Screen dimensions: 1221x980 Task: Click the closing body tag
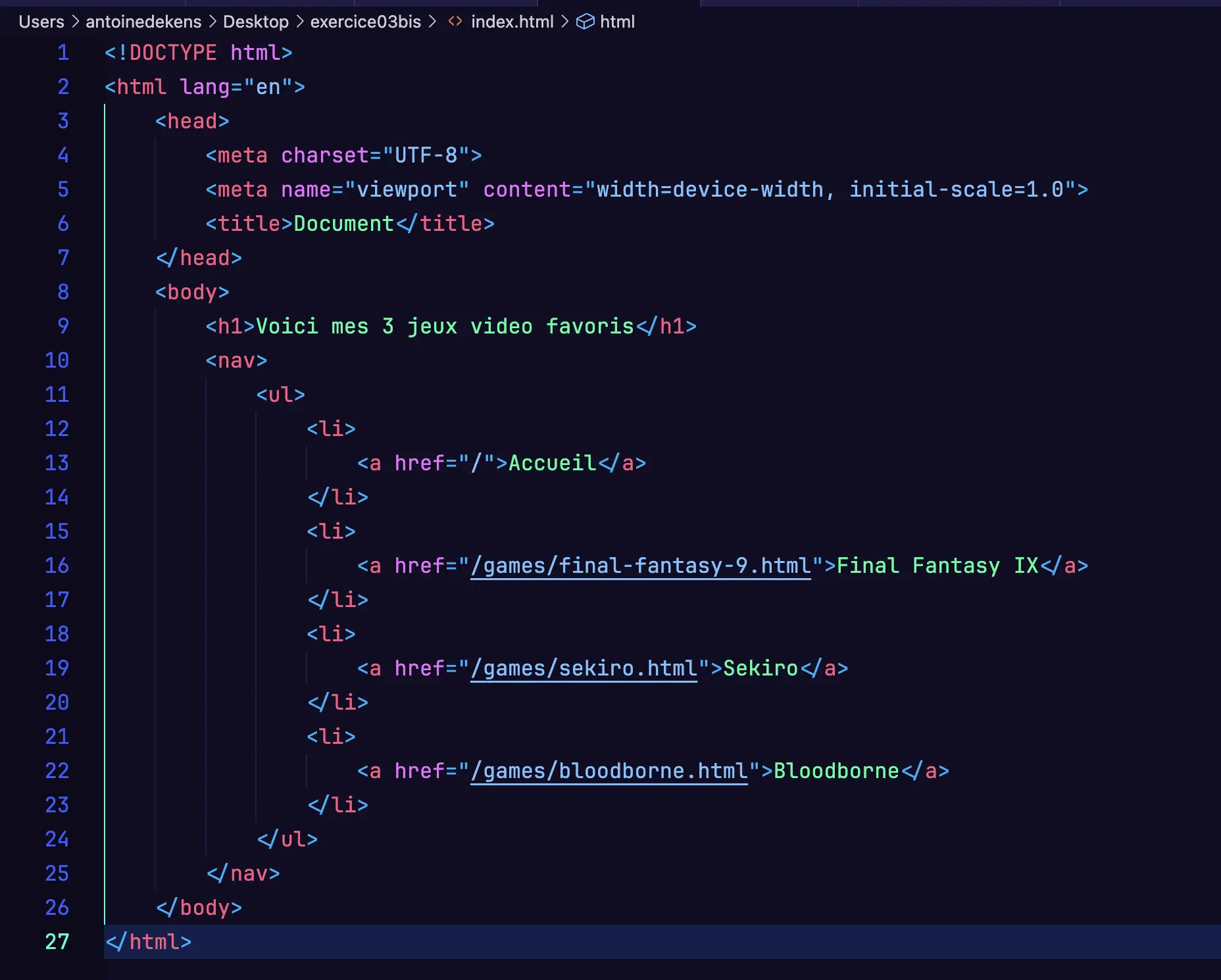coord(199,908)
